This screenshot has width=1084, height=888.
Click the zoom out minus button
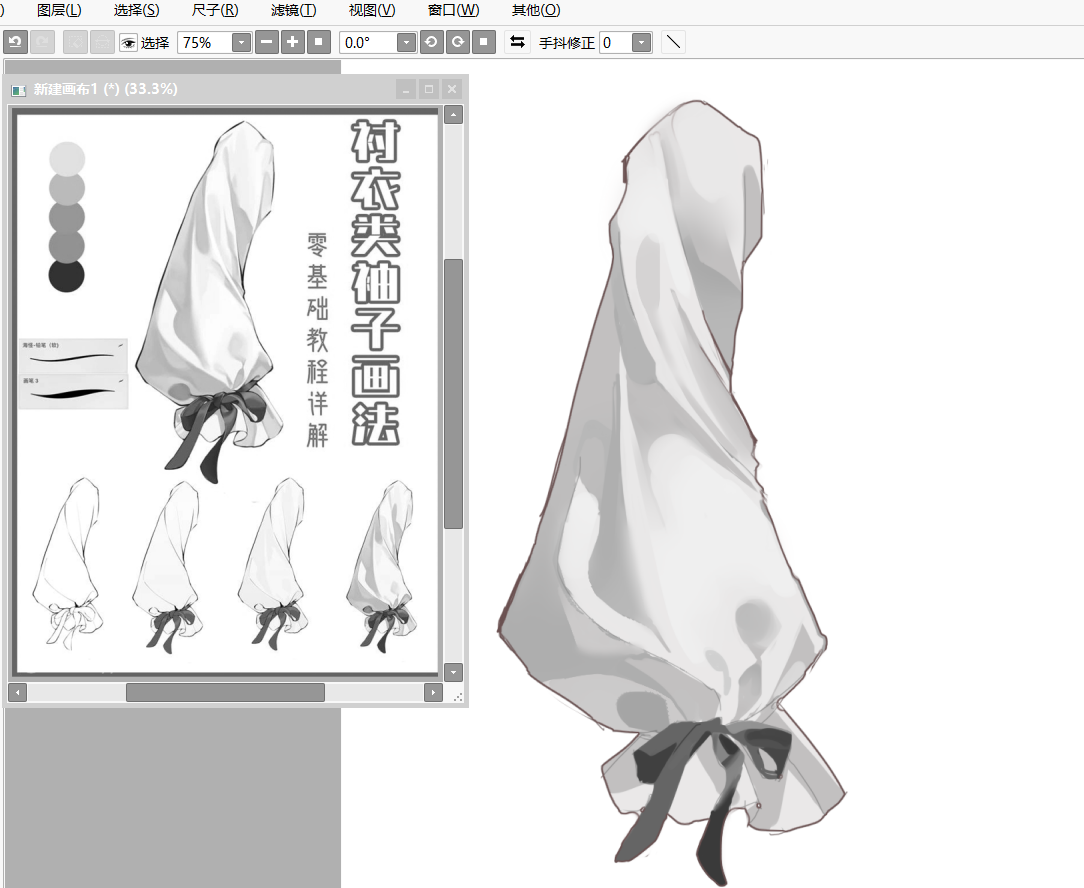pyautogui.click(x=267, y=42)
